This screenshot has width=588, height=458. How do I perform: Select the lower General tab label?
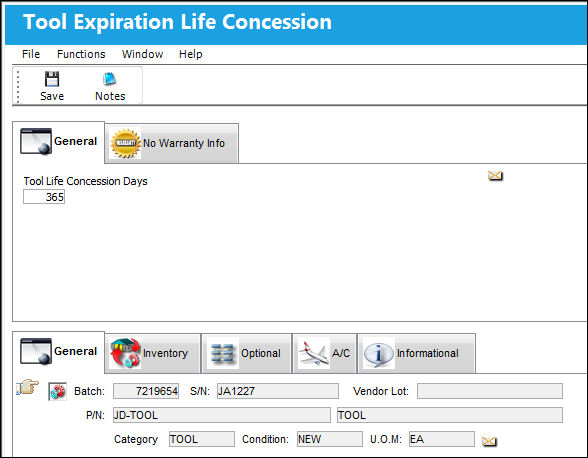75,351
